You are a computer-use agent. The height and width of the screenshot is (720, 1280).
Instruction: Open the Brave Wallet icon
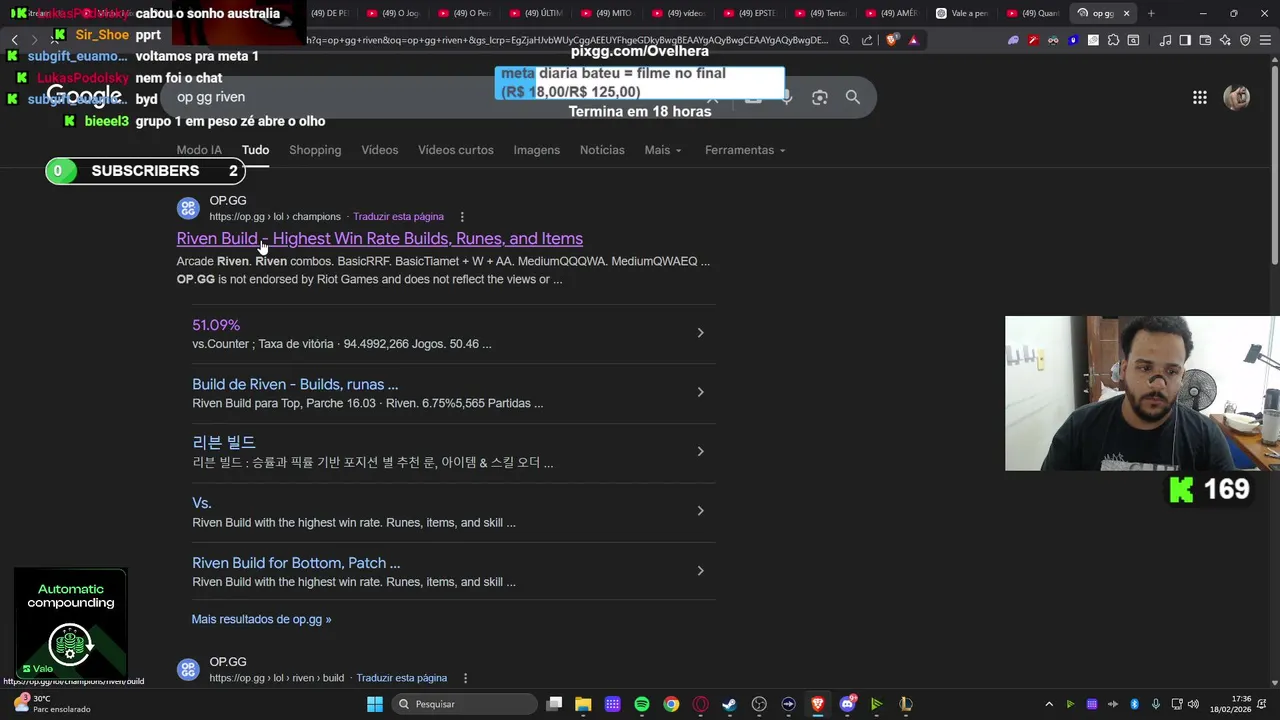(x=1205, y=40)
